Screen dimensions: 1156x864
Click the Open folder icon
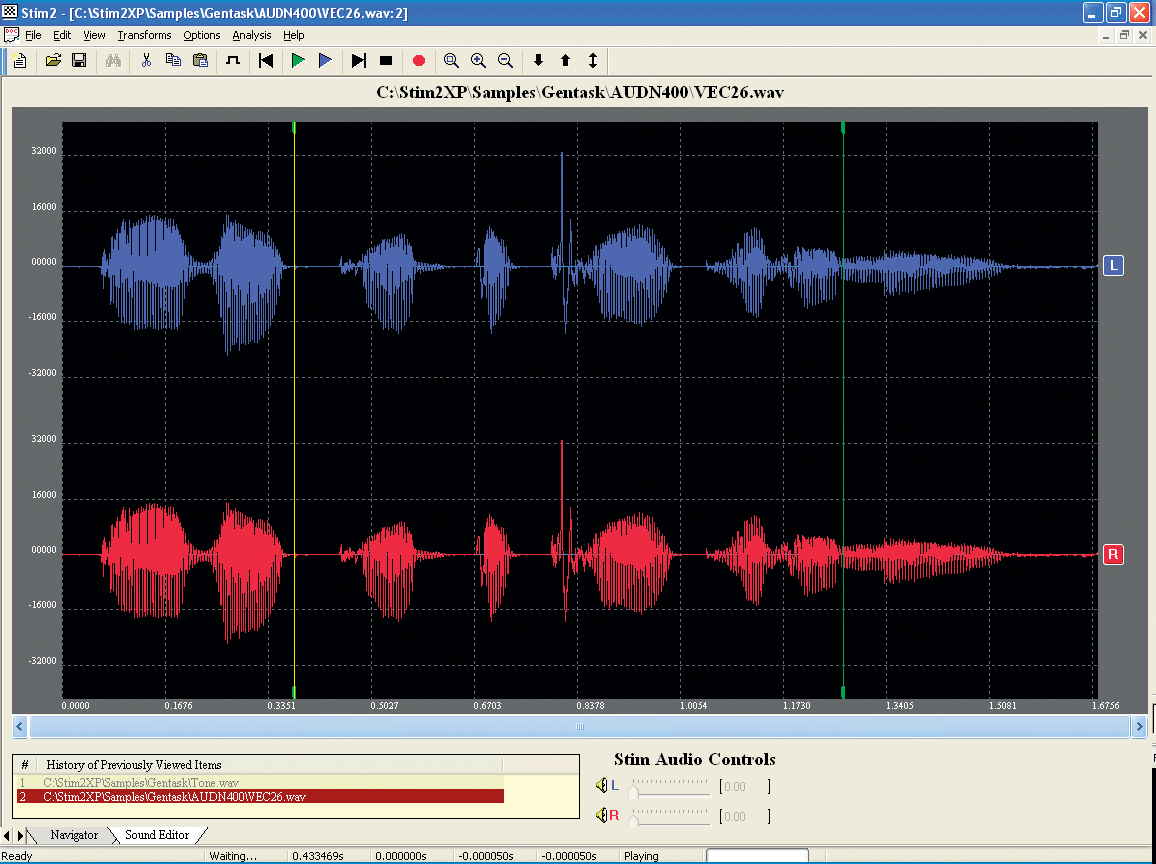[x=54, y=61]
